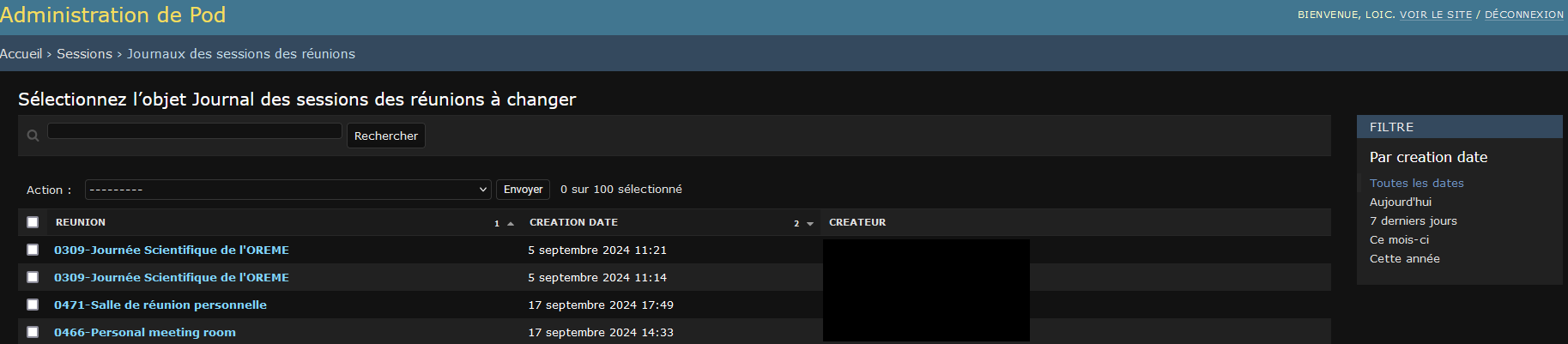The image size is (1568, 344).
Task: Click the Envoyer button
Action: pyautogui.click(x=523, y=190)
